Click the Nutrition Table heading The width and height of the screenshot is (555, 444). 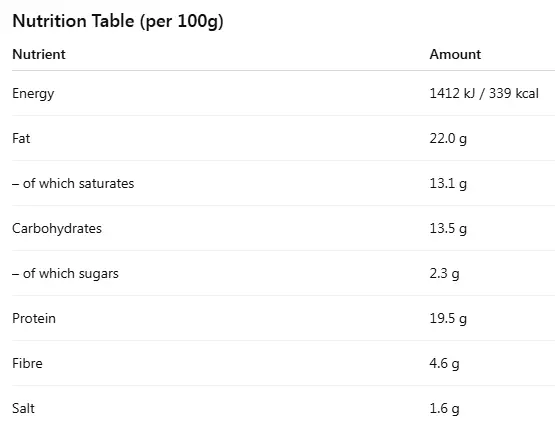(118, 21)
